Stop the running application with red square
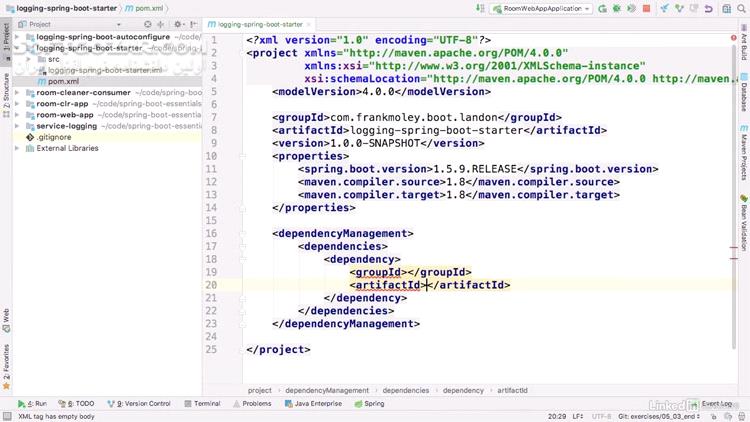This screenshot has height=422, width=750. click(x=647, y=9)
